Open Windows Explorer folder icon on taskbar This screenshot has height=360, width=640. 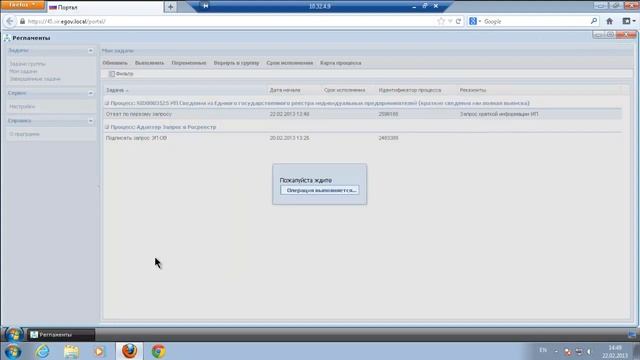pyautogui.click(x=71, y=351)
